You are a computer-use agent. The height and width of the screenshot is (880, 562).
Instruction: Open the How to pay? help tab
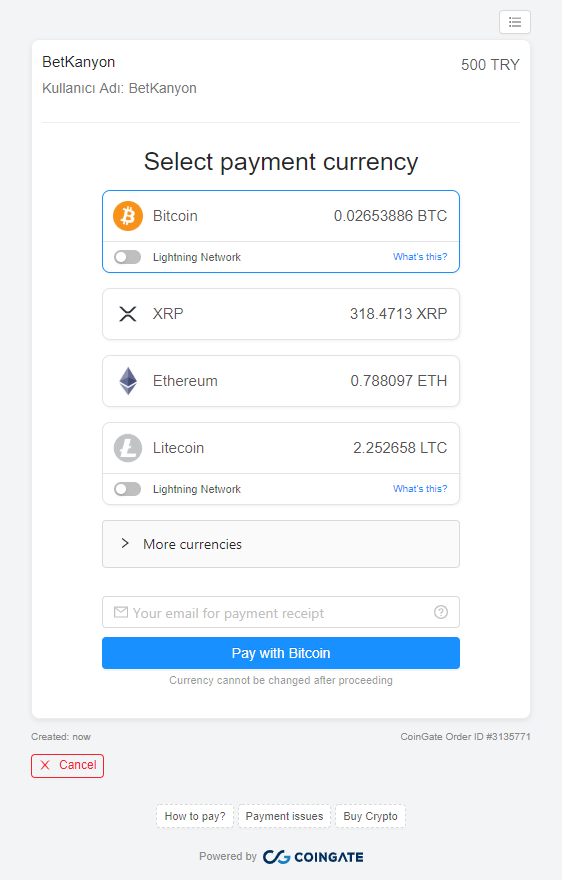click(x=195, y=816)
